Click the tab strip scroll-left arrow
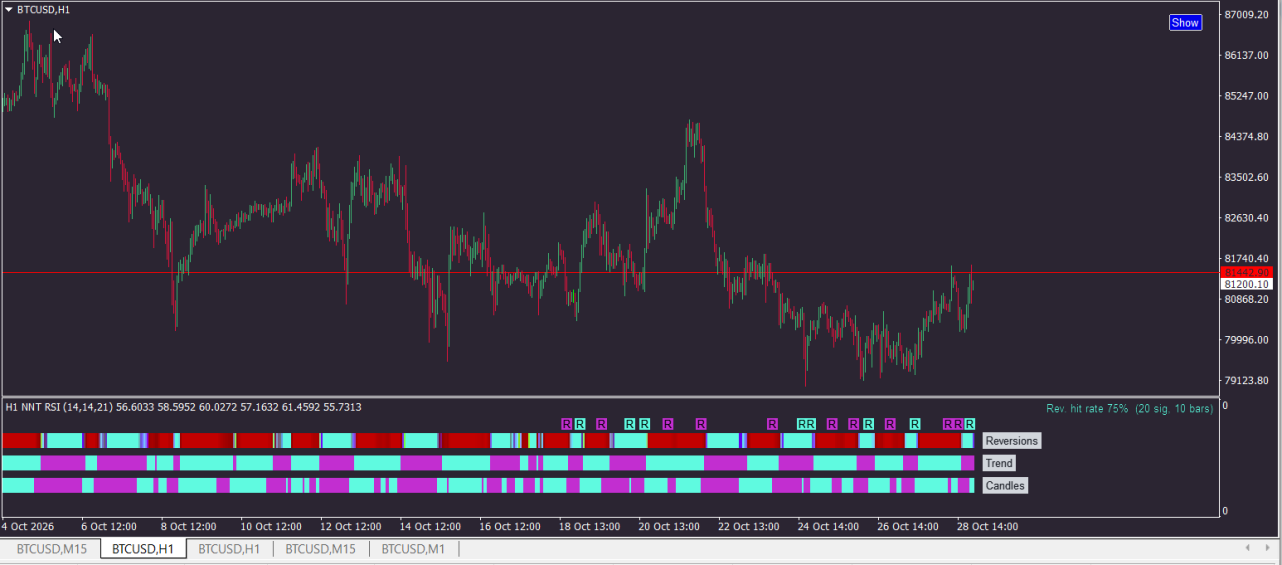 click(1247, 548)
